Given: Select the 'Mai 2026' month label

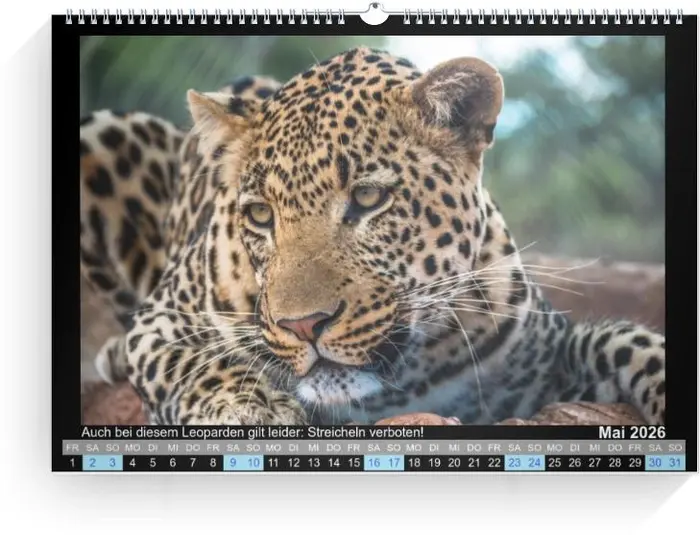Looking at the screenshot, I should click(631, 432).
